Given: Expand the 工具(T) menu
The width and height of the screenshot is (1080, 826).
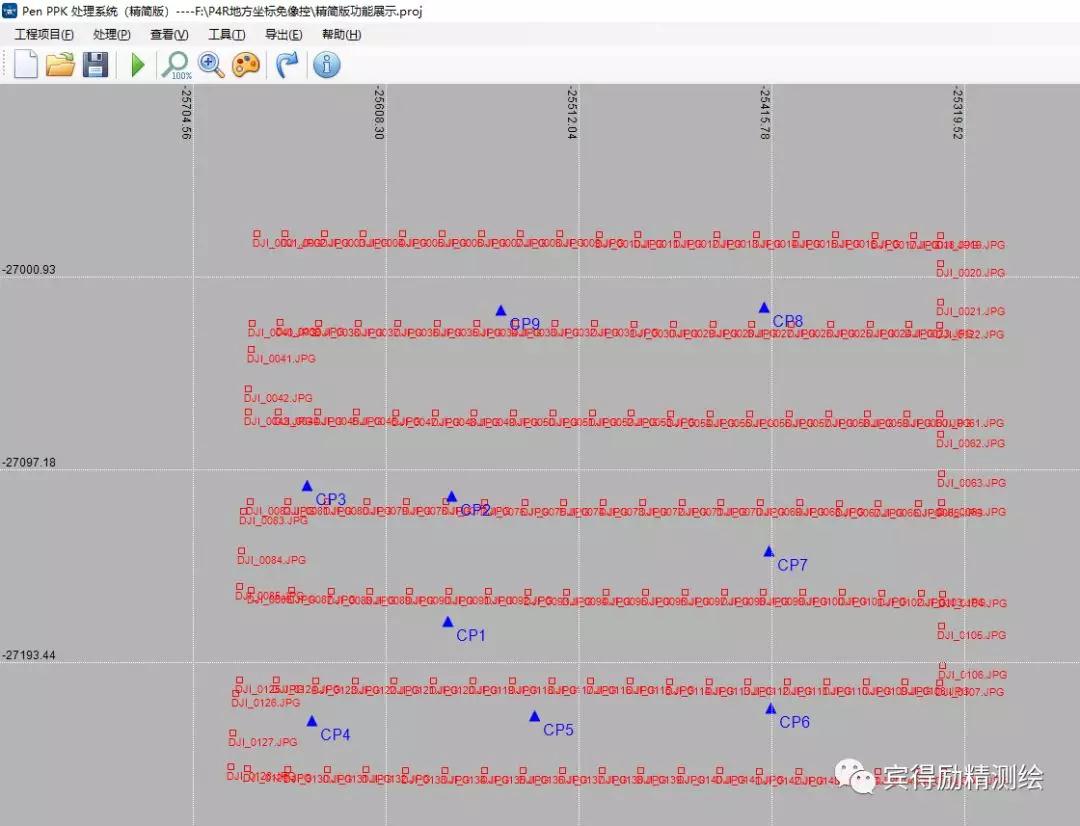Looking at the screenshot, I should [x=226, y=35].
